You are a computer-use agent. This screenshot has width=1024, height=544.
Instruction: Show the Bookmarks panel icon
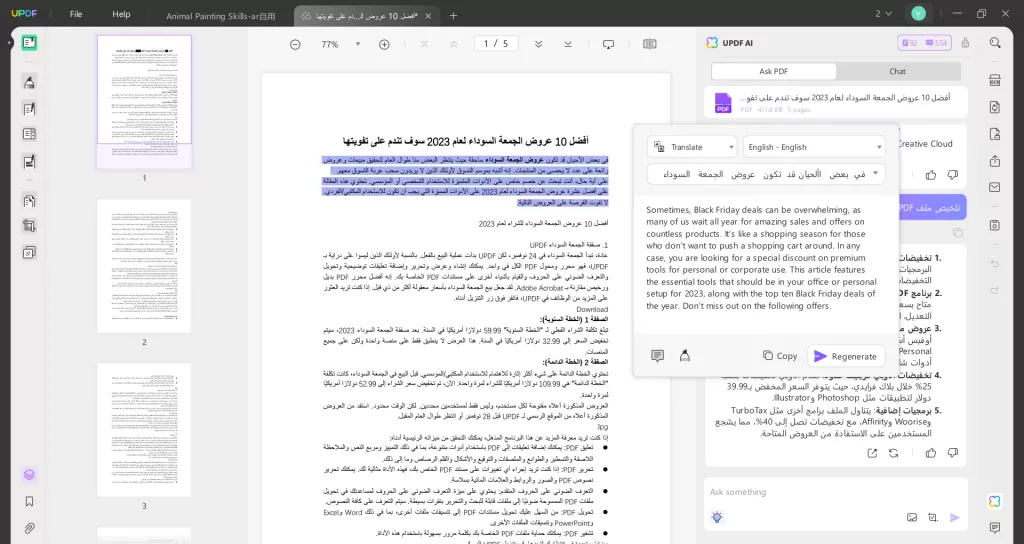29,502
